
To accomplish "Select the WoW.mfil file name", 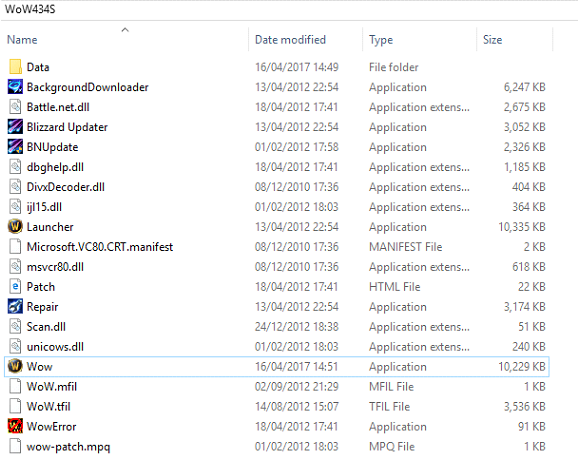I will tap(52, 386).
